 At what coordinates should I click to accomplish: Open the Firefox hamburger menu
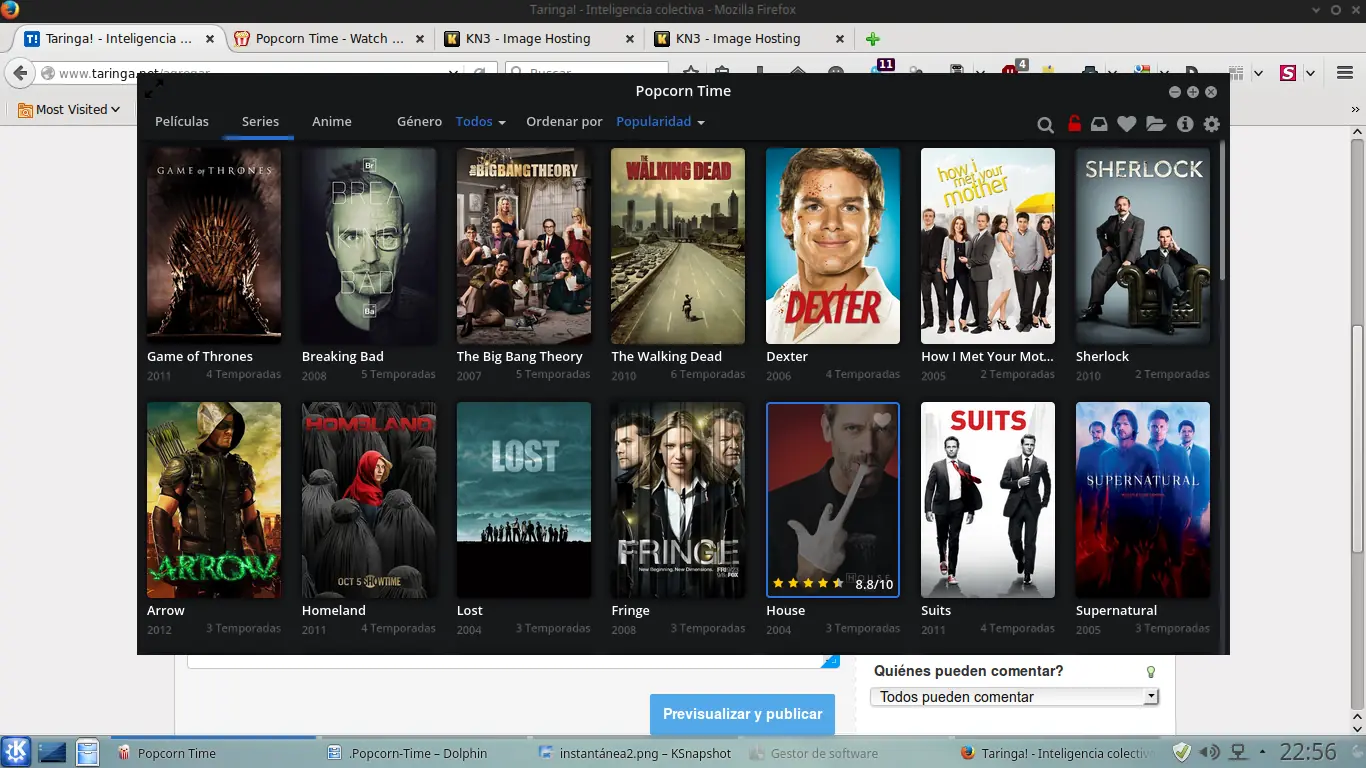tap(1345, 73)
